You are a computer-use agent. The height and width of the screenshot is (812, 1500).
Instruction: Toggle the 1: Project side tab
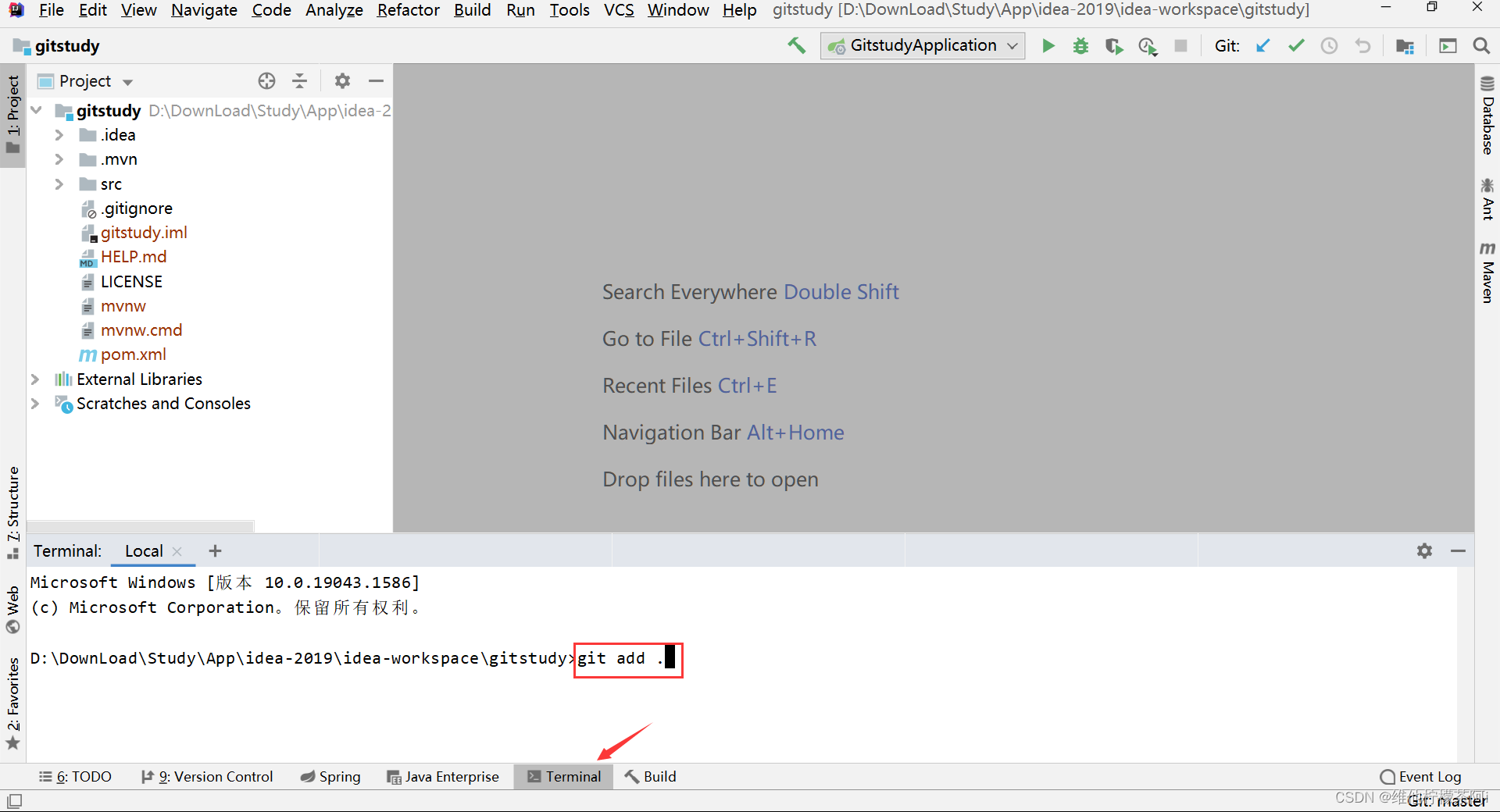coord(13,115)
